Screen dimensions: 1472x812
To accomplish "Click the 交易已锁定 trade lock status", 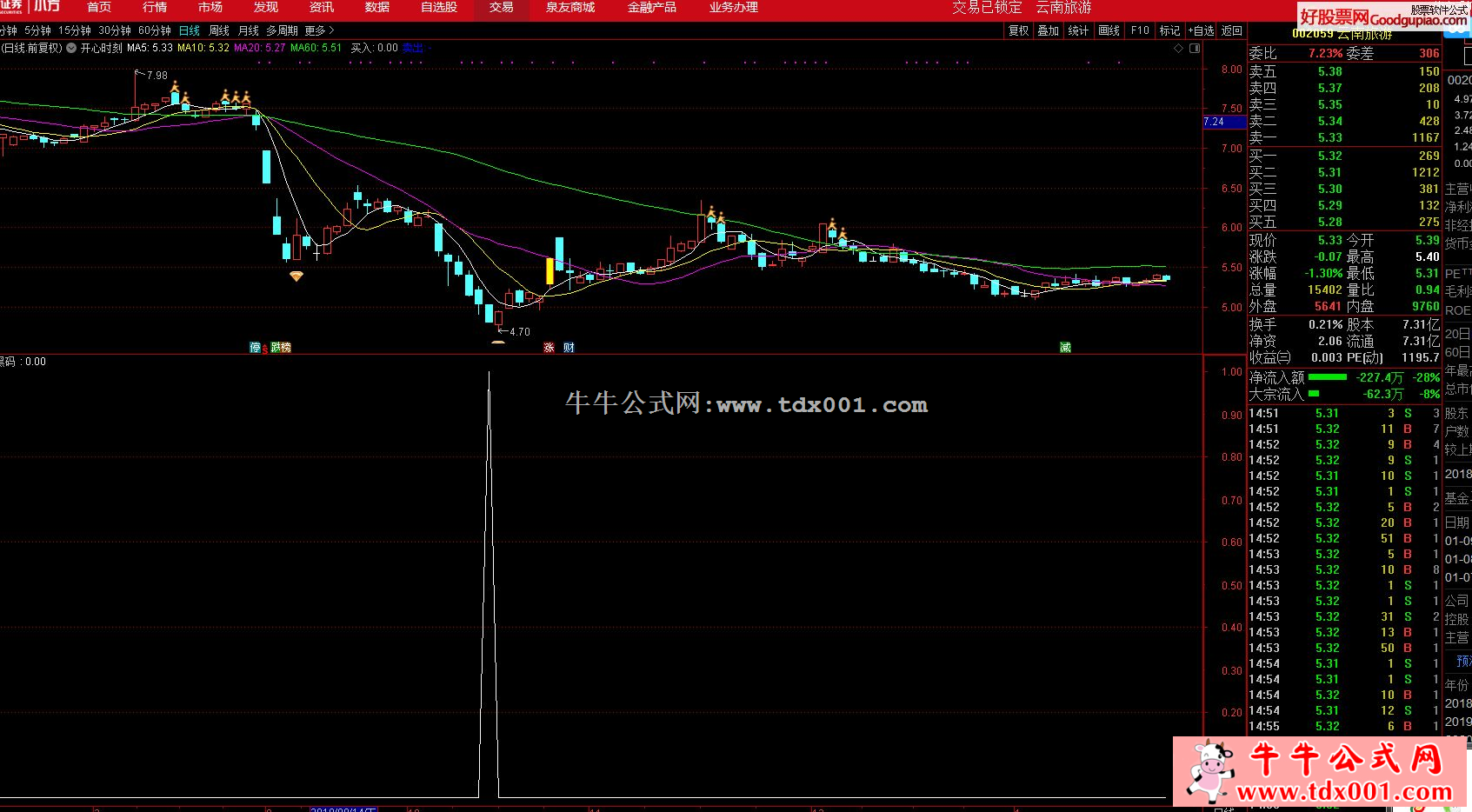I will 987,7.
